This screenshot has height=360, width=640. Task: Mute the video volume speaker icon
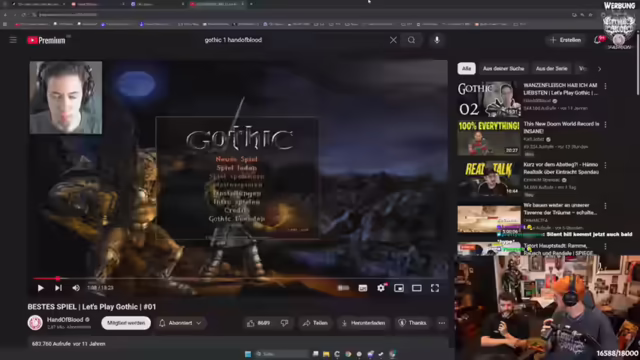76,288
